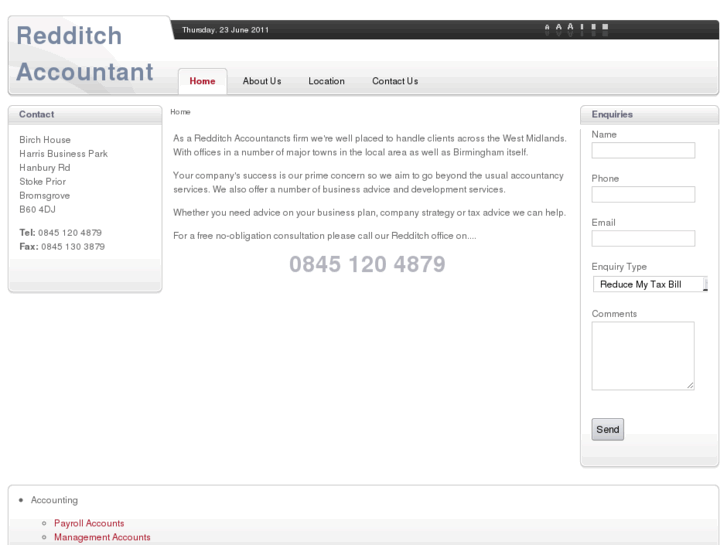Open the Contact Us page
Screen dimensions: 727x545
tap(395, 81)
